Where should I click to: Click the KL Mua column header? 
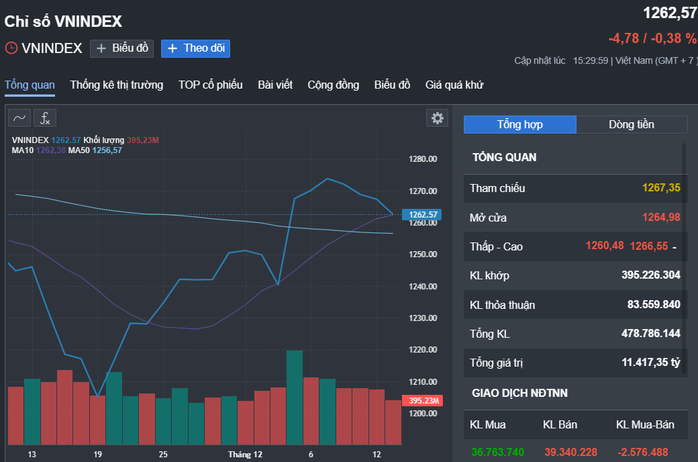(488, 425)
